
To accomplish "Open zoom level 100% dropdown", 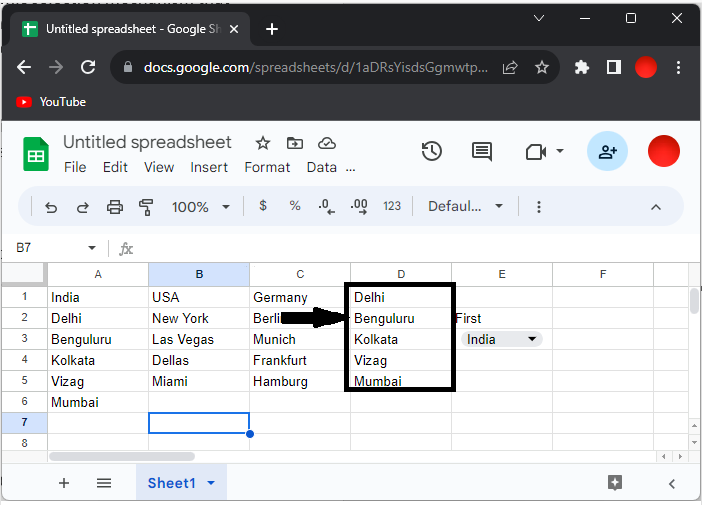I will click(200, 207).
